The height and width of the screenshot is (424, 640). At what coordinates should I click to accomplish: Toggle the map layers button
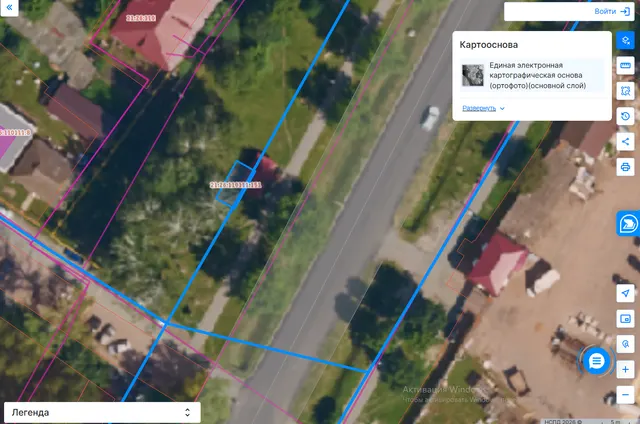625,40
